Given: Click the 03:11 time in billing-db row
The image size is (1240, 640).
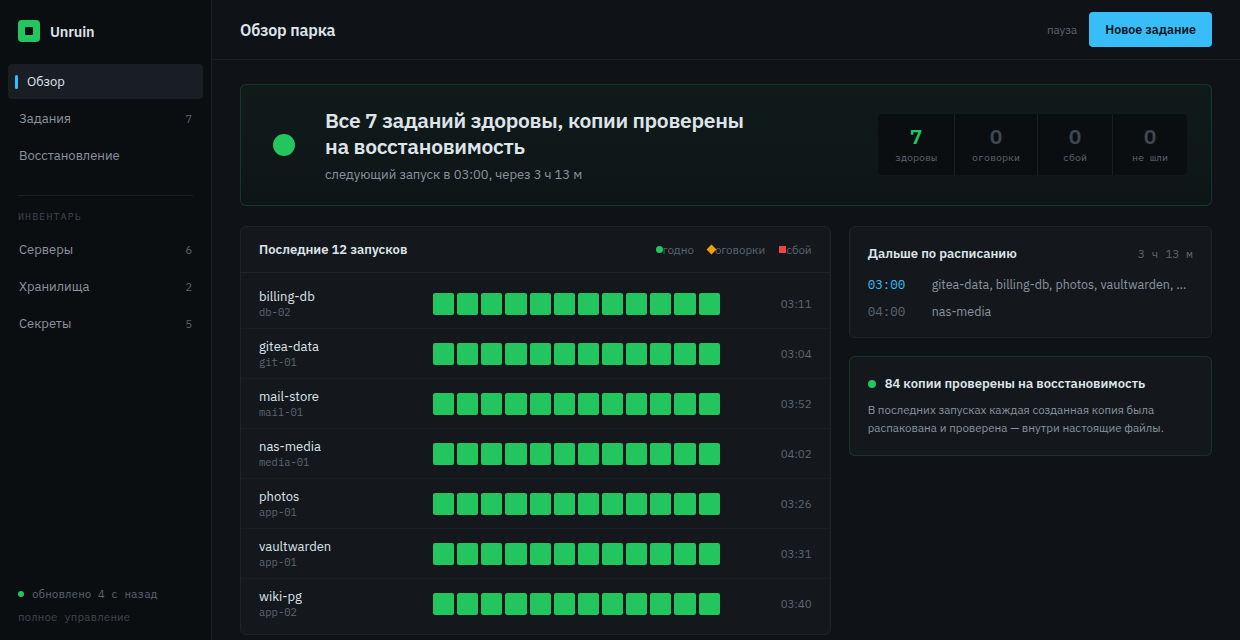Looking at the screenshot, I should point(796,304).
